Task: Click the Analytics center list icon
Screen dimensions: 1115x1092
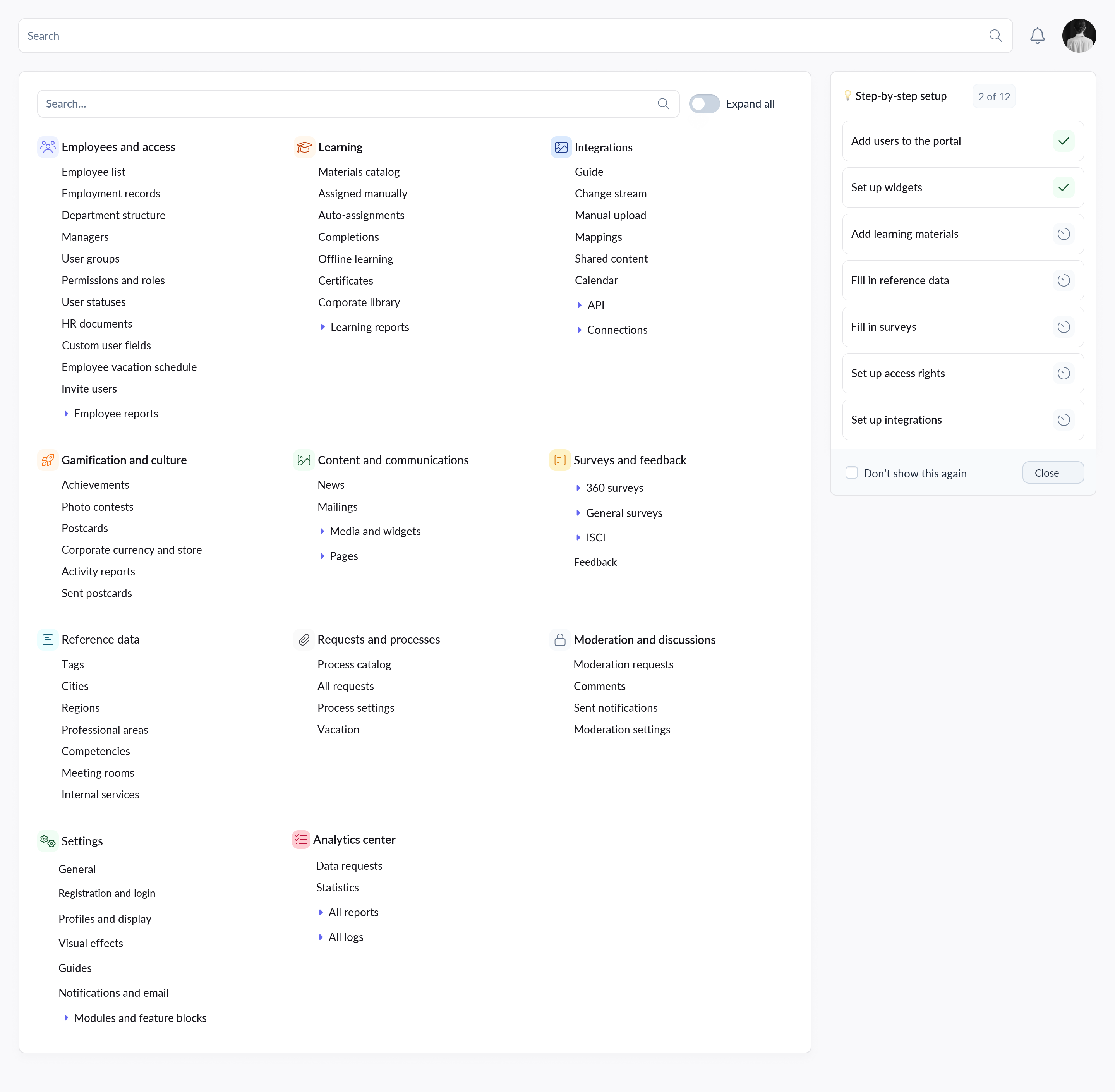Action: click(x=301, y=840)
